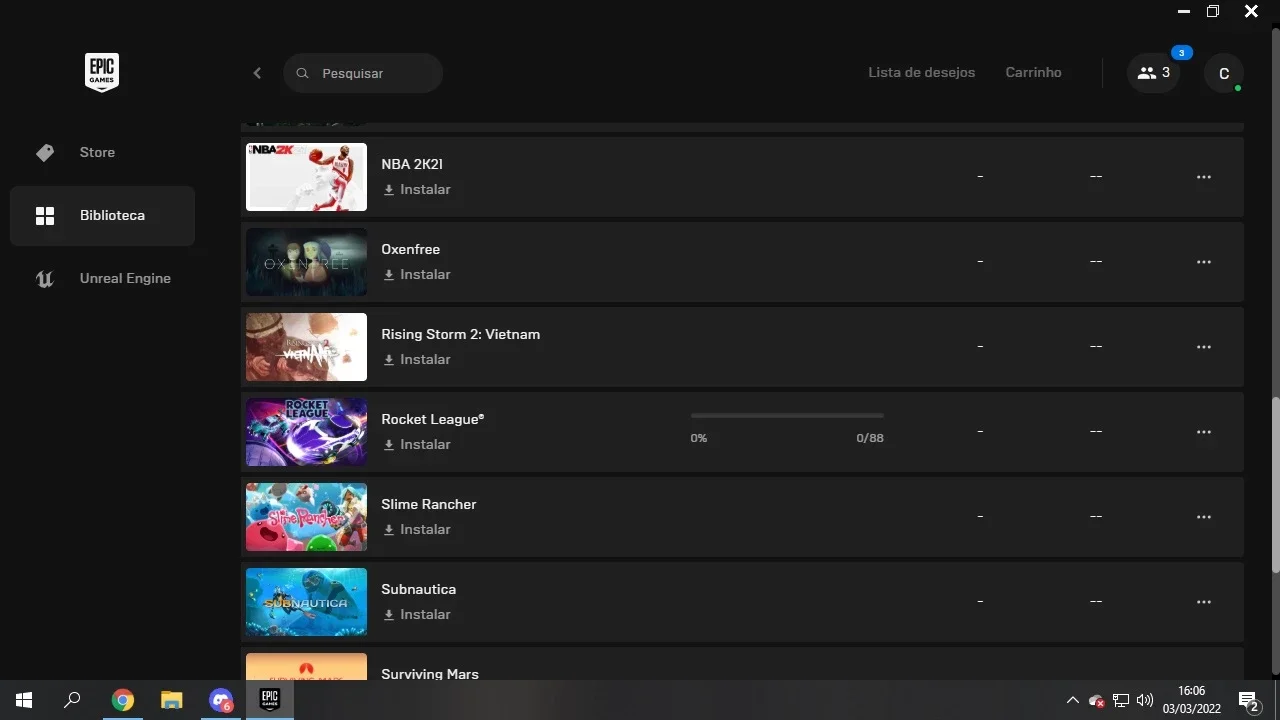Click the Pesquisar search field
This screenshot has width=1280, height=720.
pos(363,73)
